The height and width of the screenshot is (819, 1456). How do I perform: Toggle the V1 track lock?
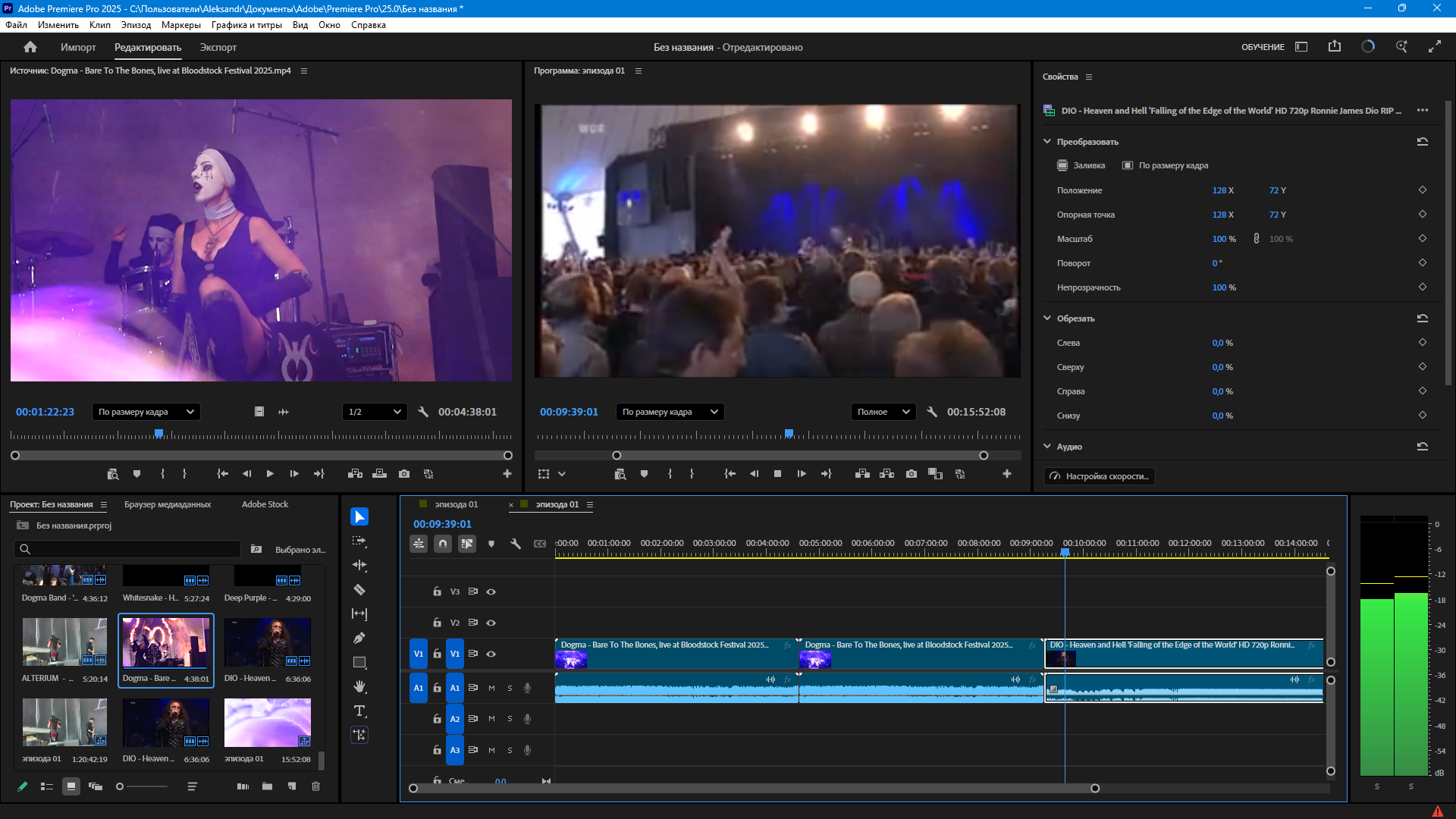pos(437,654)
